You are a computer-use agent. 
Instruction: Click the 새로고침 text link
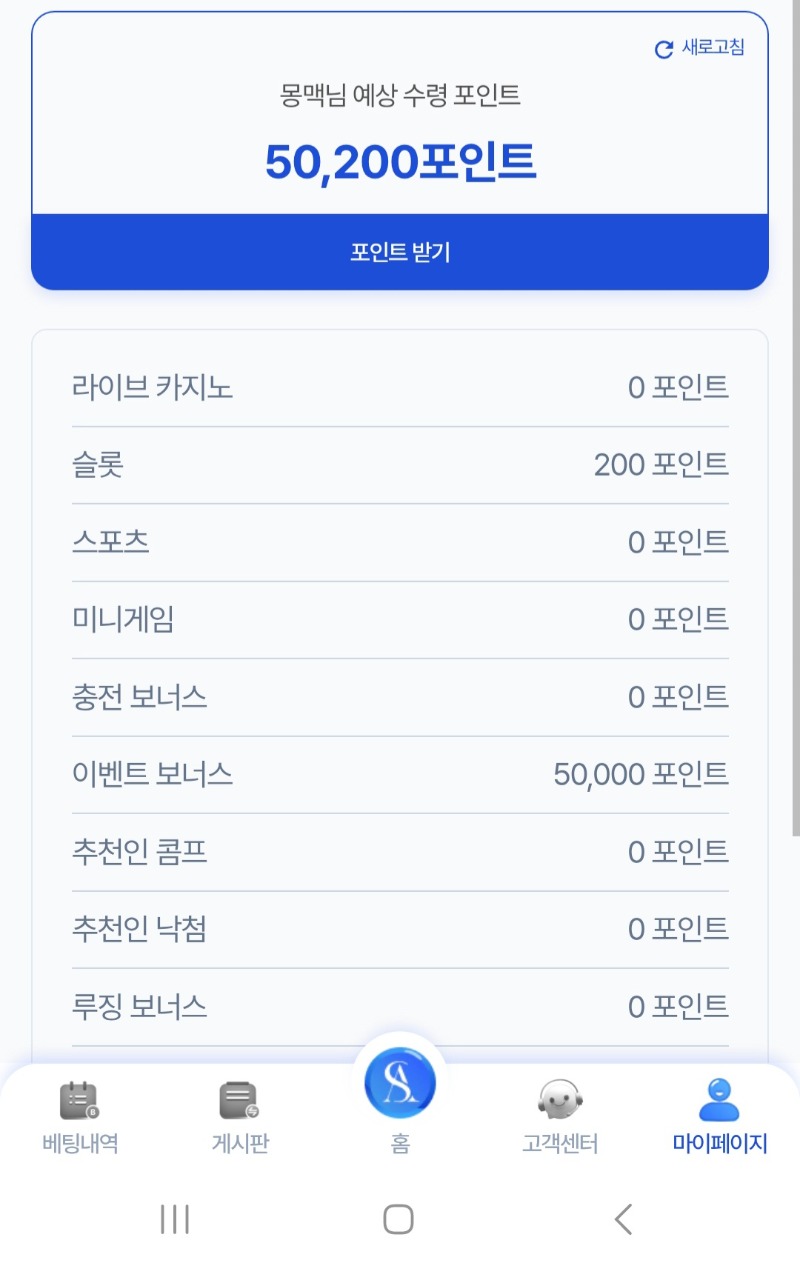point(713,48)
